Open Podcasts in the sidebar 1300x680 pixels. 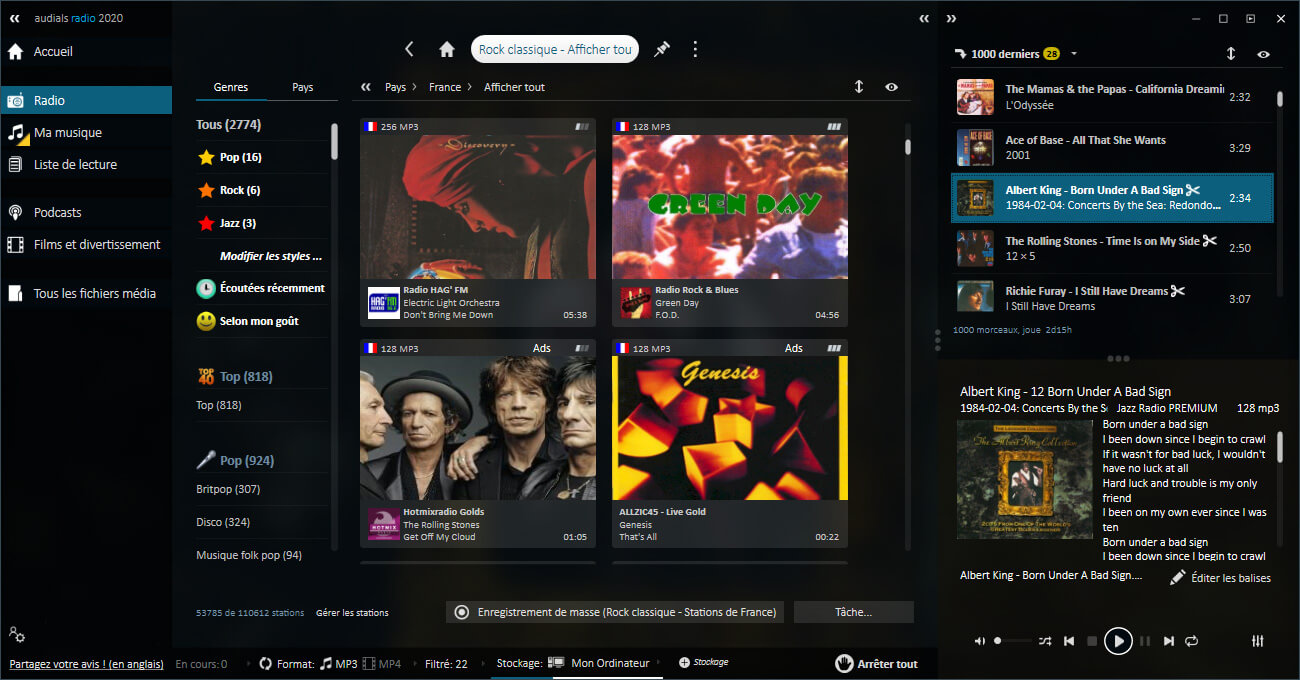click(x=58, y=212)
